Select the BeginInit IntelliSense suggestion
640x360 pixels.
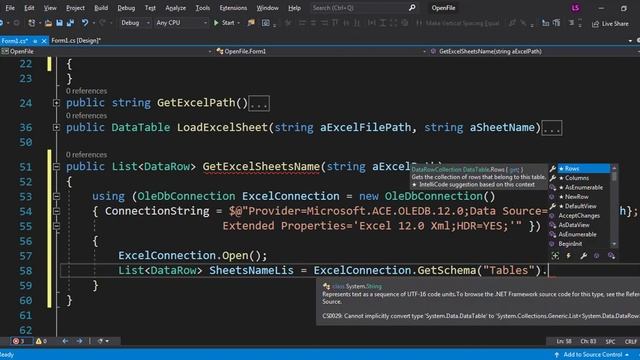pos(580,244)
